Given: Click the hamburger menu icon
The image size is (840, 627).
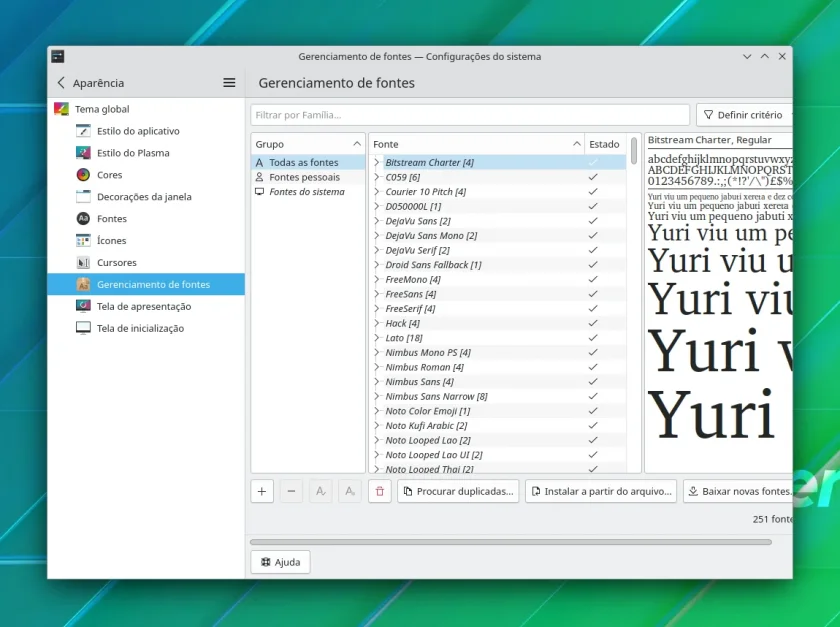Looking at the screenshot, I should [229, 83].
